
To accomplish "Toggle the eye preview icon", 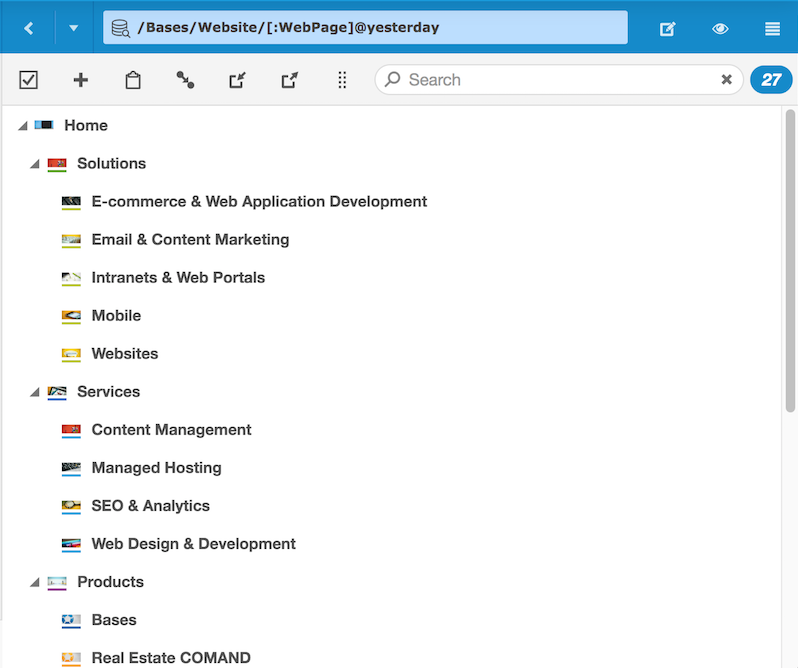I will (x=720, y=29).
